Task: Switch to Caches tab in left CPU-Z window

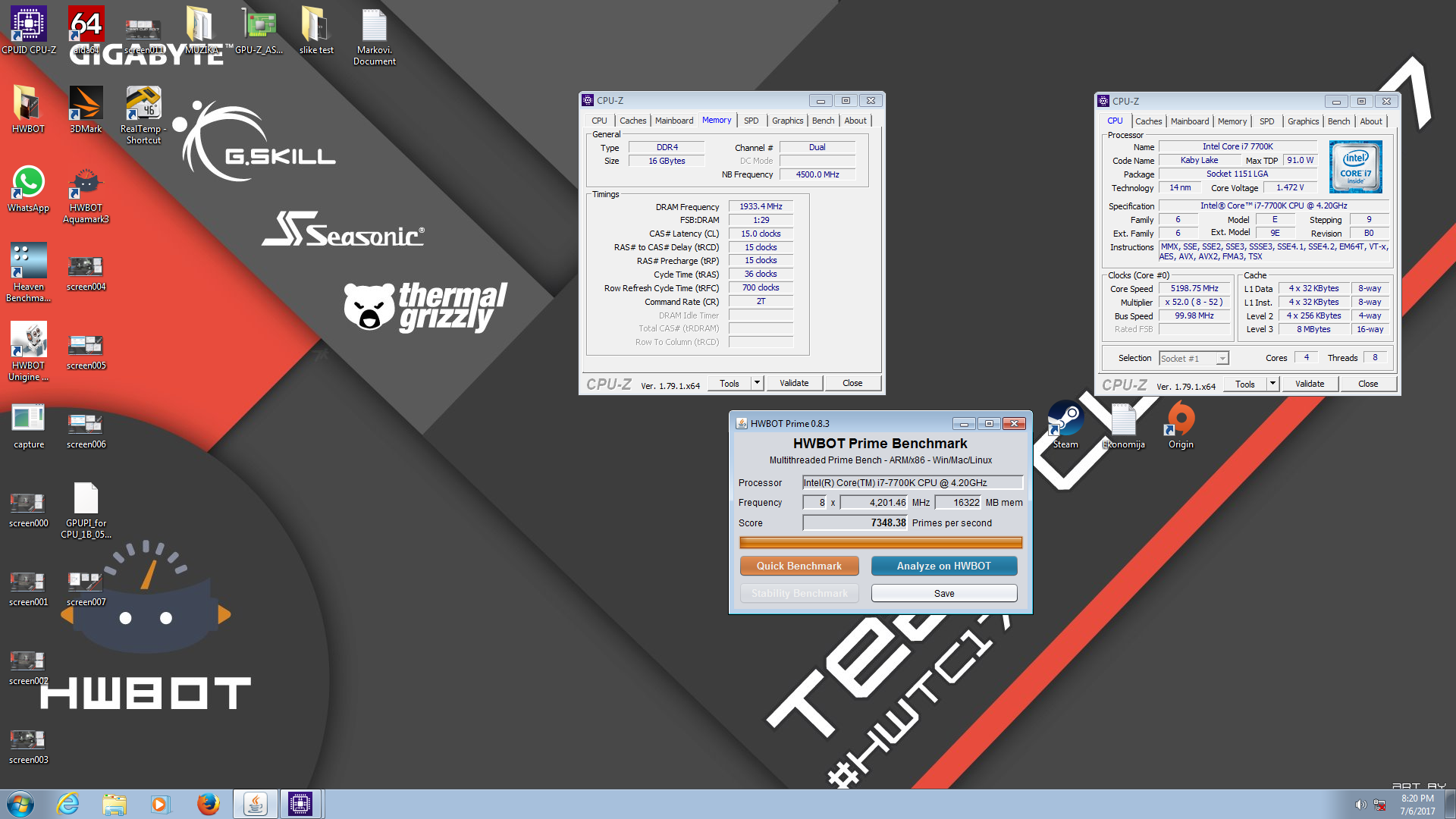Action: pyautogui.click(x=632, y=121)
